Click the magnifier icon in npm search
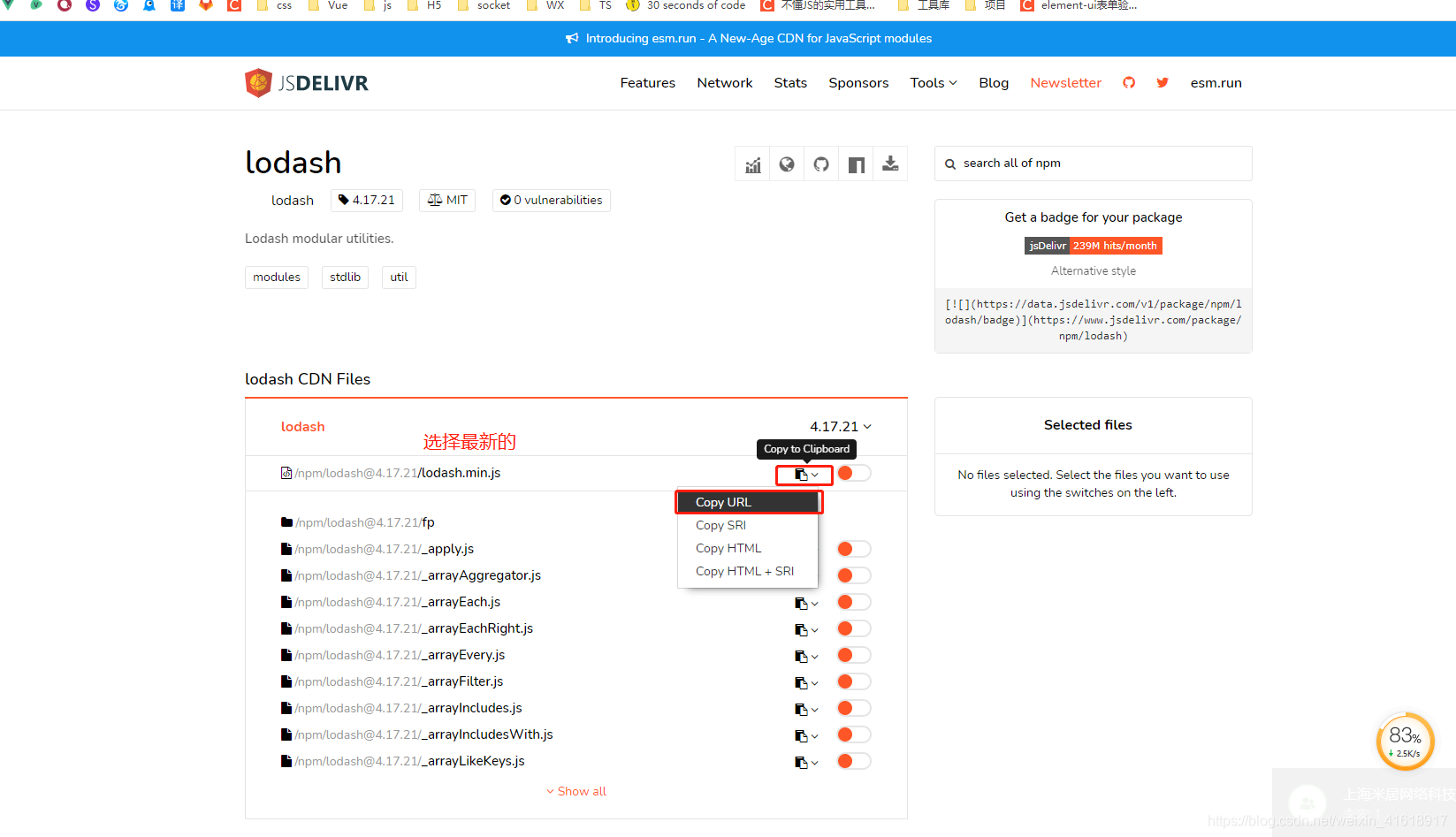Screen dimensions: 1456x837 tap(950, 164)
